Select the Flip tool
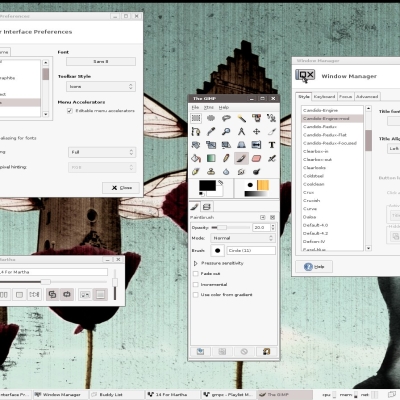The height and width of the screenshot is (400, 400). pyautogui.click(x=256, y=145)
